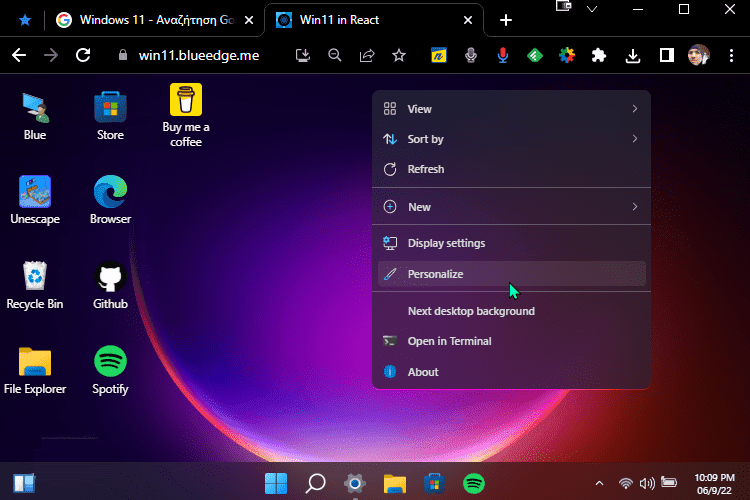The height and width of the screenshot is (500, 750).
Task: Expand the Sort by submenu arrow
Action: coord(635,139)
